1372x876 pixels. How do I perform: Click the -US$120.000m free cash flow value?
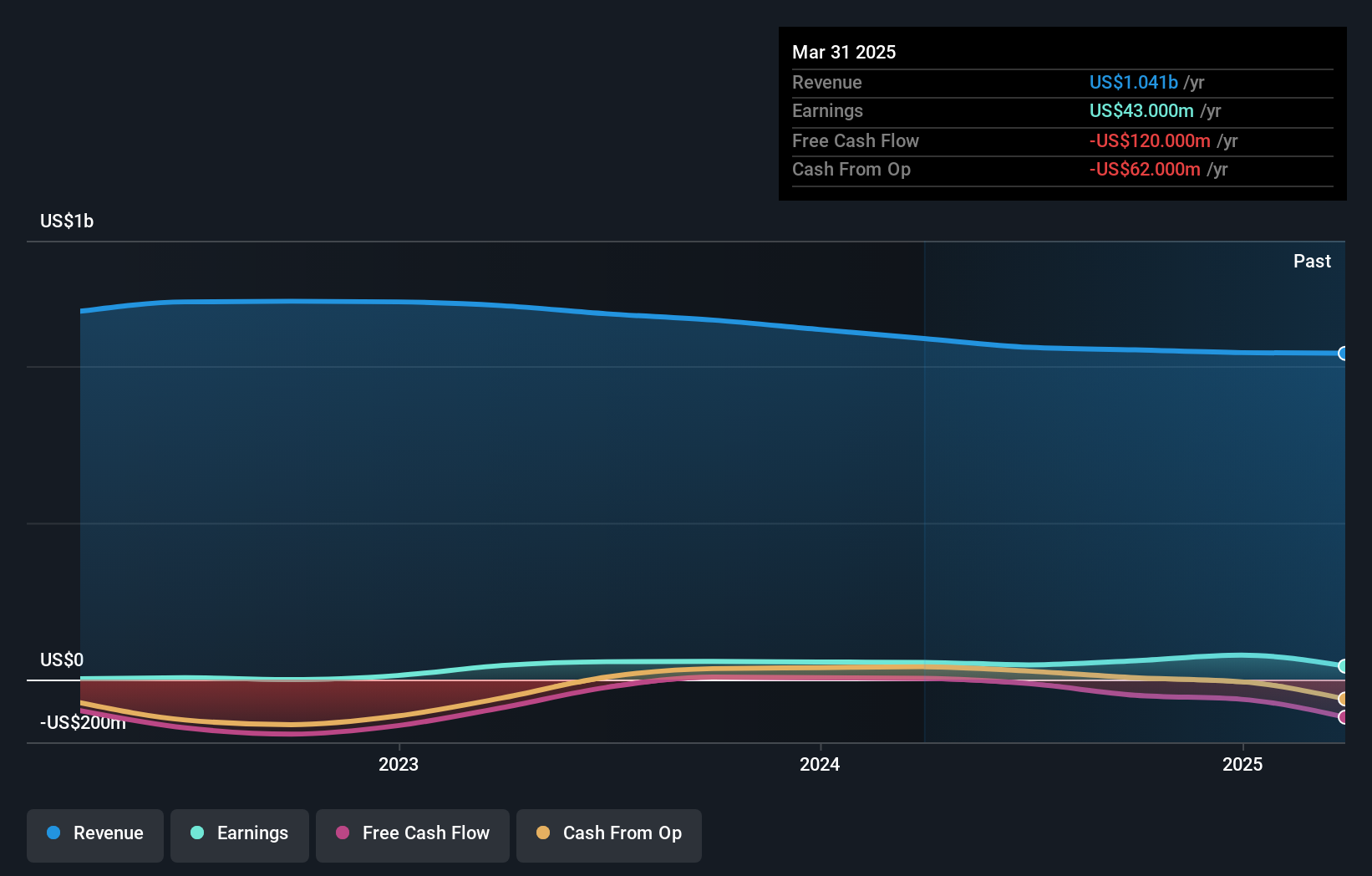(x=1150, y=140)
